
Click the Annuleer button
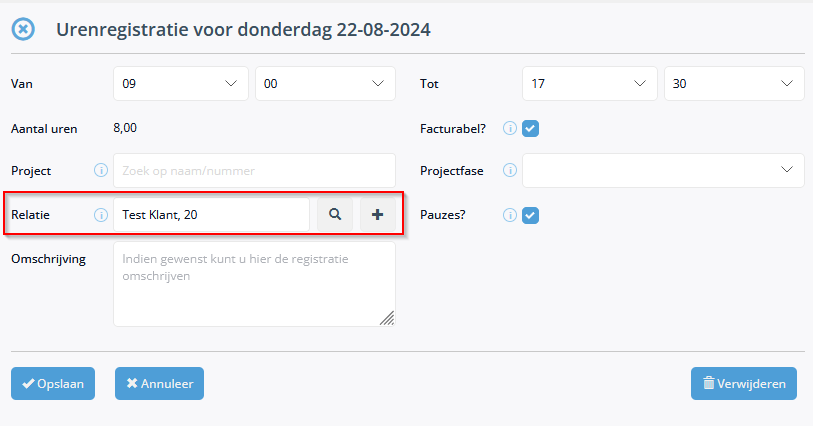click(x=159, y=384)
